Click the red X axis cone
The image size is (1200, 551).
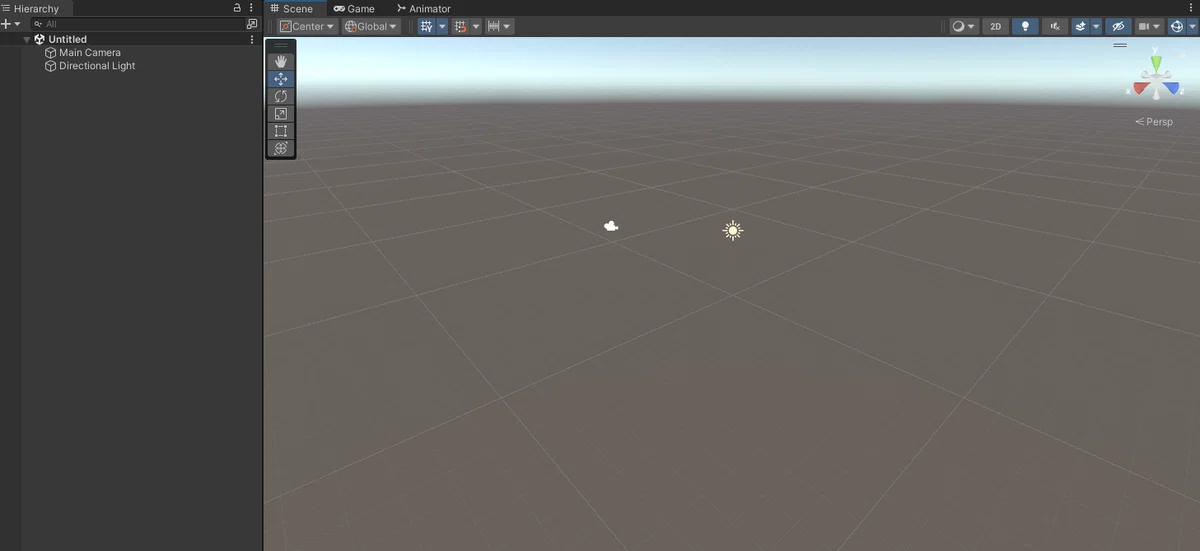point(1140,88)
